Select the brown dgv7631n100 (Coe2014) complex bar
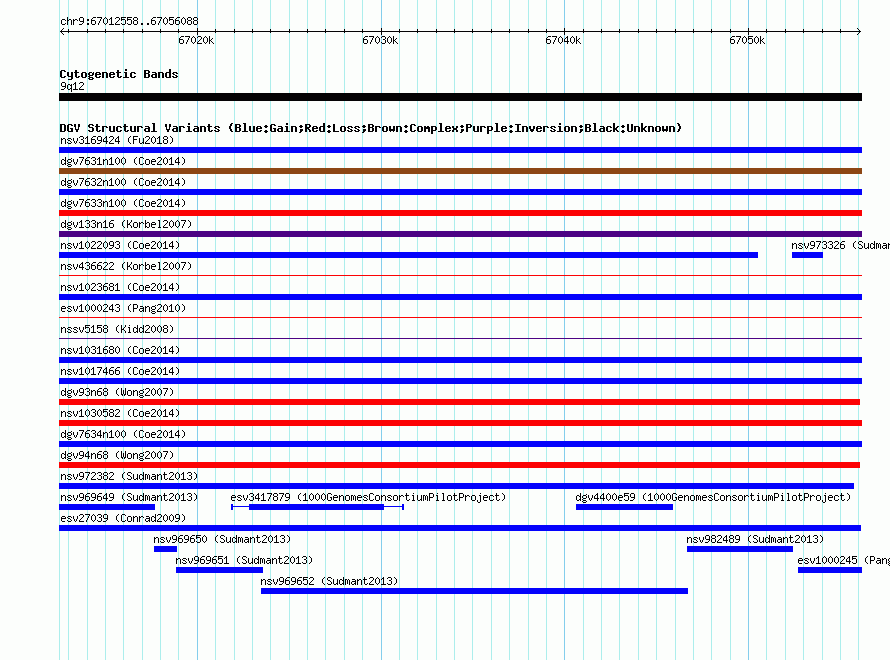Screen dimensions: 890x660 point(460,171)
